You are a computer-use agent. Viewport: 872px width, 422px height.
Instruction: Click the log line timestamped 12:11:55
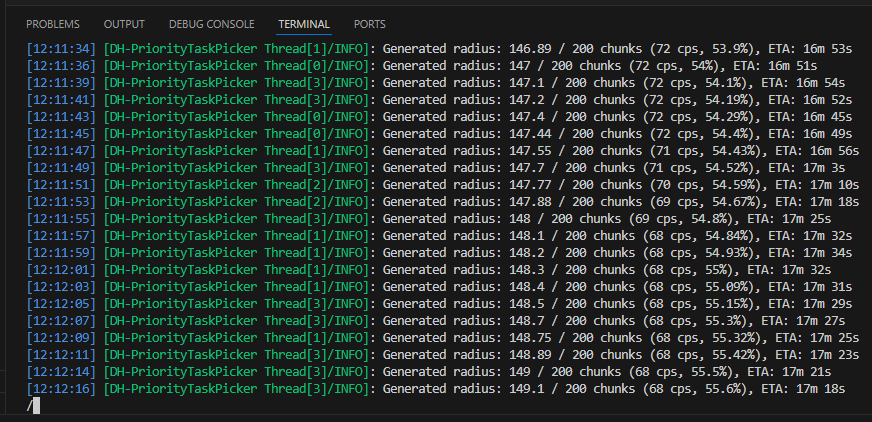coord(429,219)
